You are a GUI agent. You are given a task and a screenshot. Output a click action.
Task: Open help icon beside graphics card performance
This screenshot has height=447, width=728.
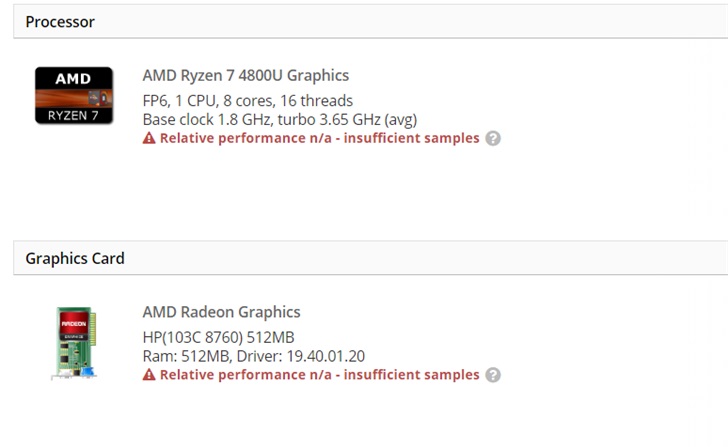493,375
